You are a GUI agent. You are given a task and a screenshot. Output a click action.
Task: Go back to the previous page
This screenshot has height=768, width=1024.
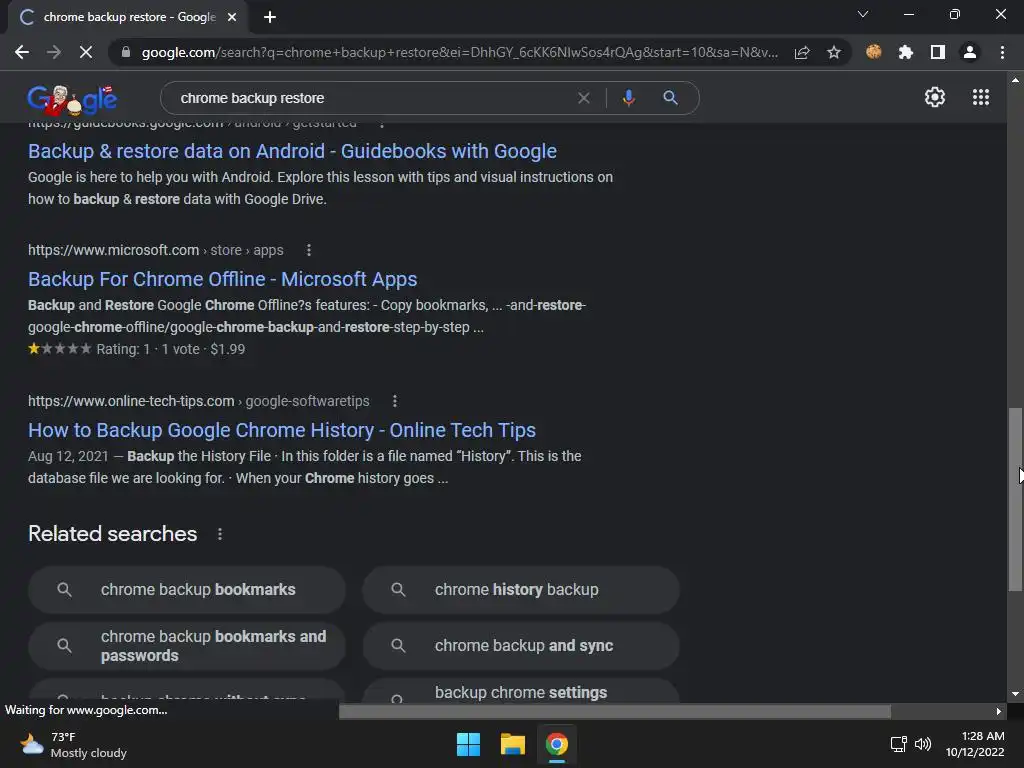[22, 52]
